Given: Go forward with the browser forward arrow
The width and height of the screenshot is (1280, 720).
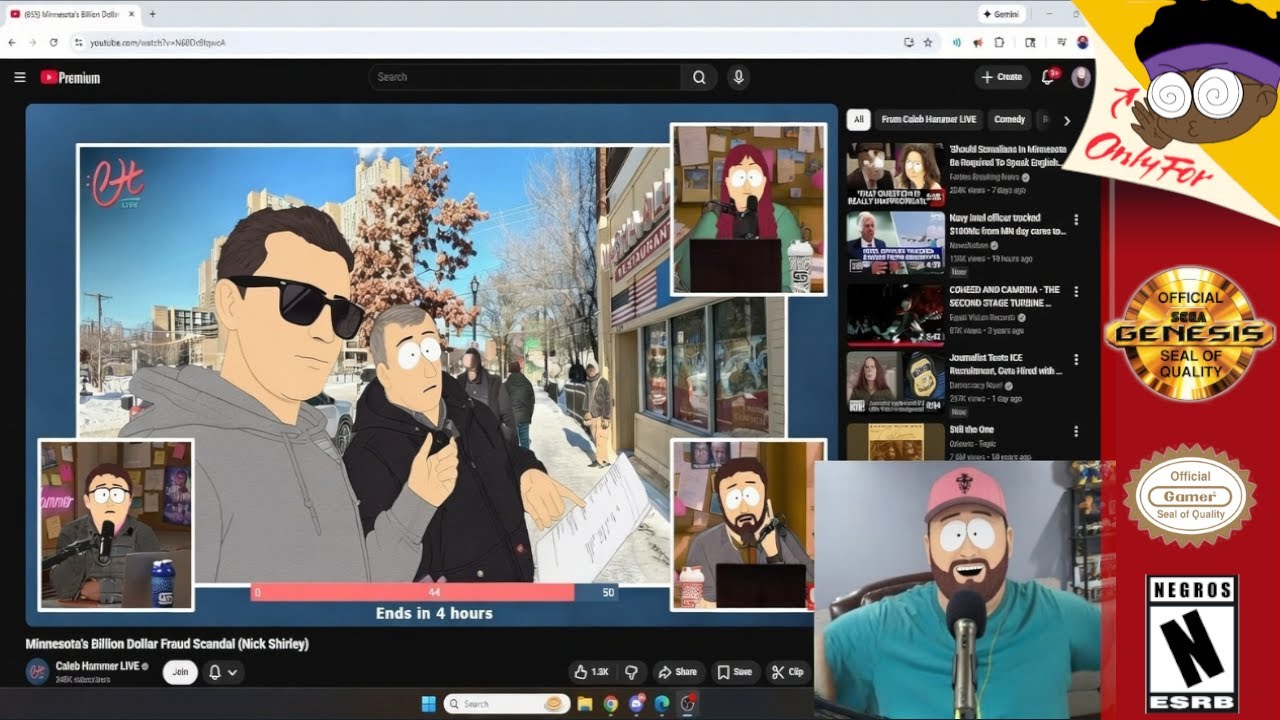Looking at the screenshot, I should click(x=32, y=42).
